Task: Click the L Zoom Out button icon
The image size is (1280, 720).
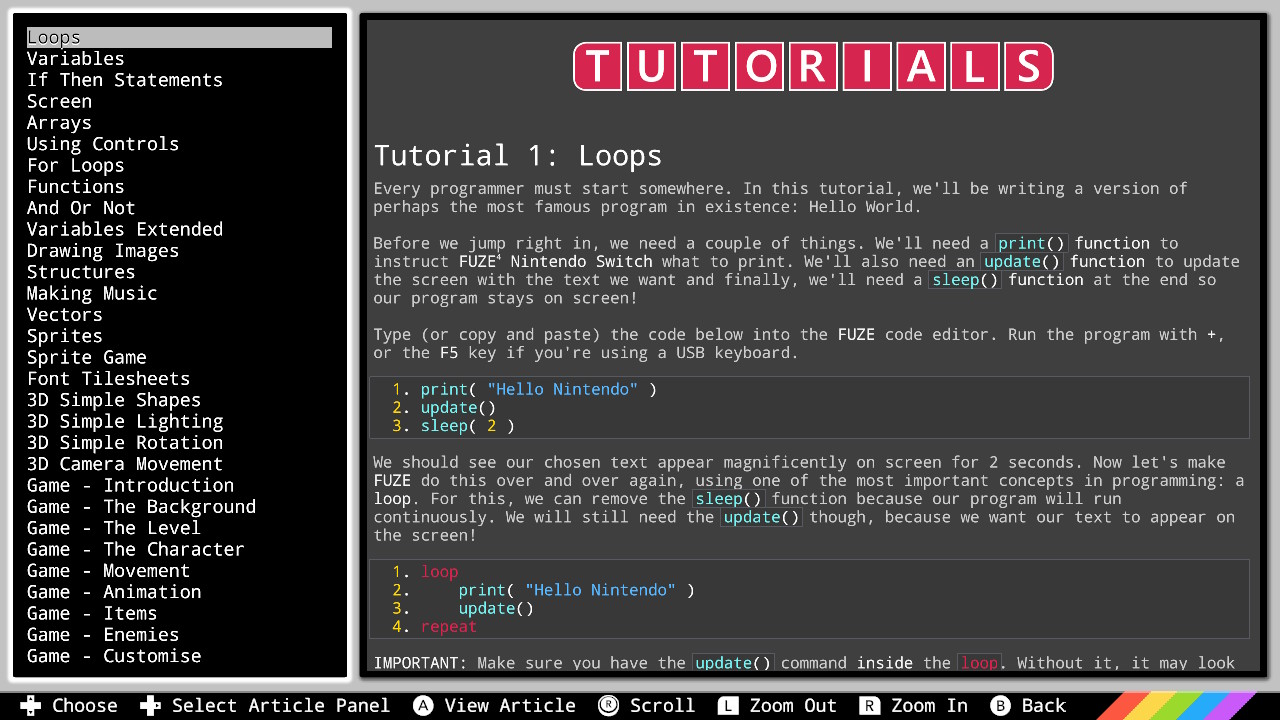Action: point(729,705)
